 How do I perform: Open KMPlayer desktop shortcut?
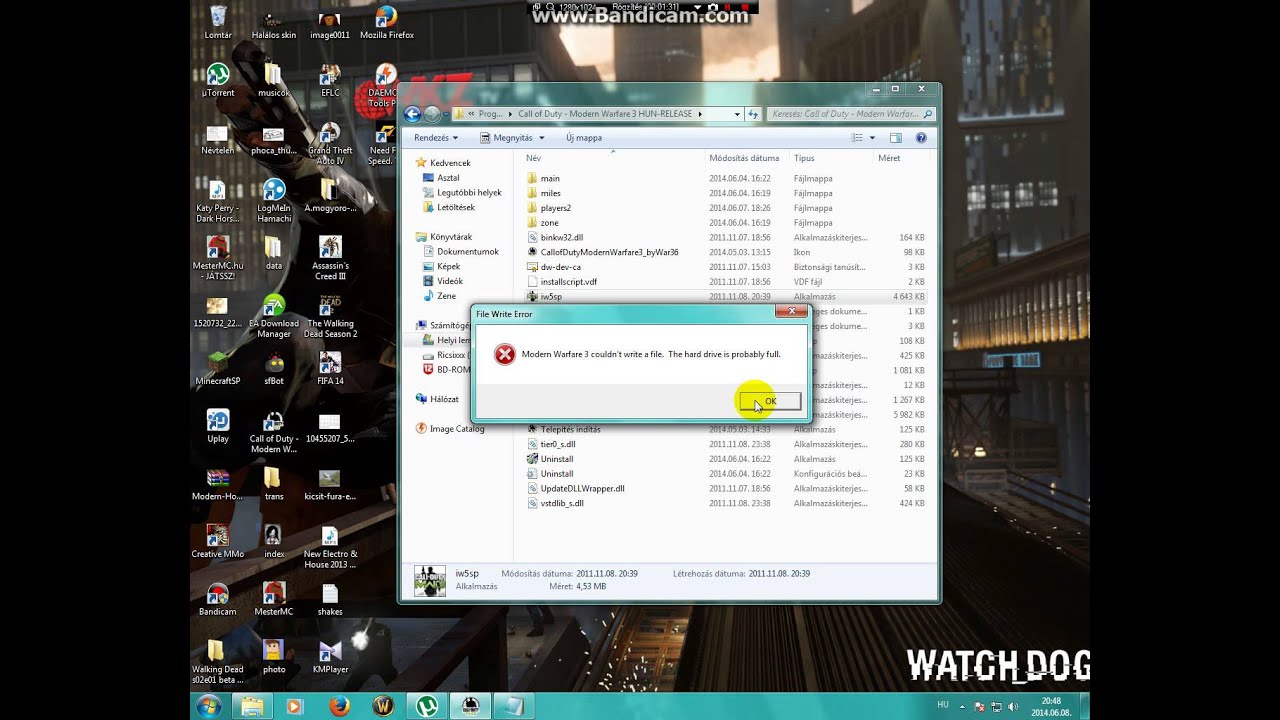click(330, 656)
